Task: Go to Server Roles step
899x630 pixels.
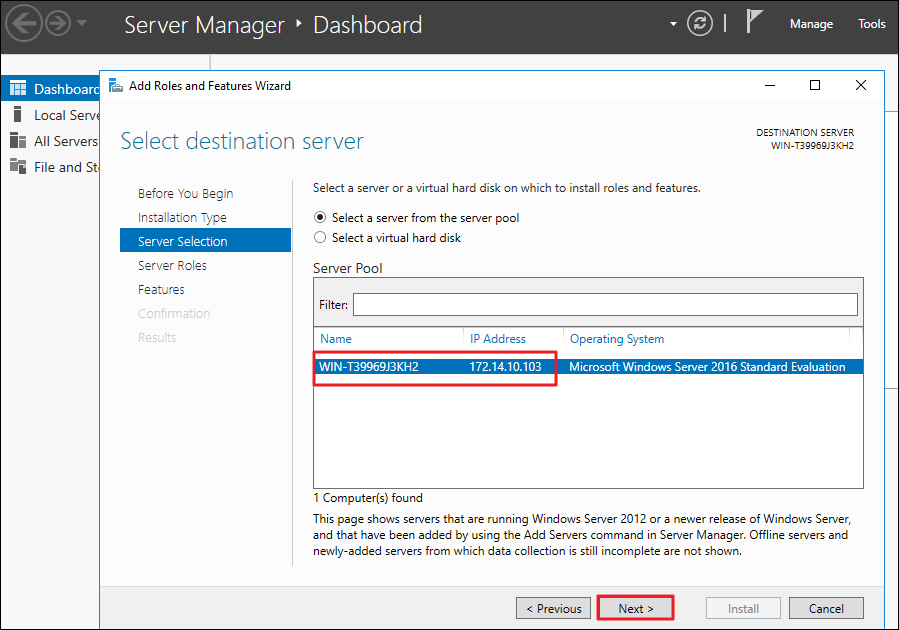Action: click(172, 265)
